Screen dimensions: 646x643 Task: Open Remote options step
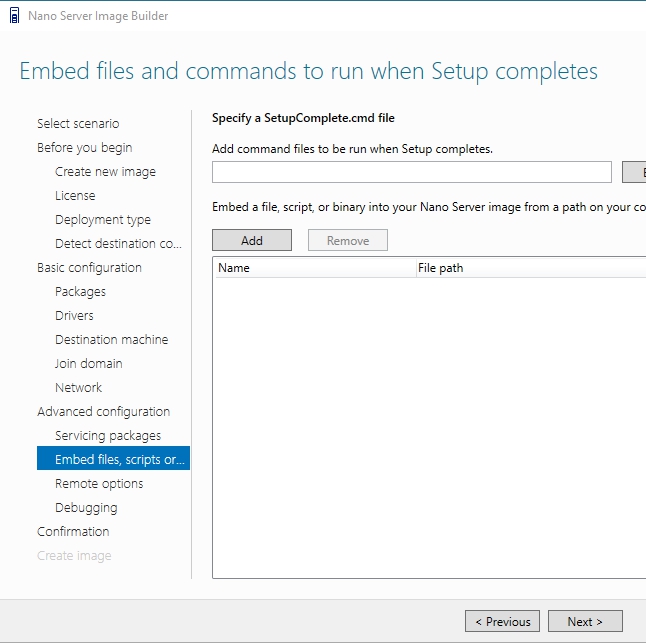pos(99,484)
